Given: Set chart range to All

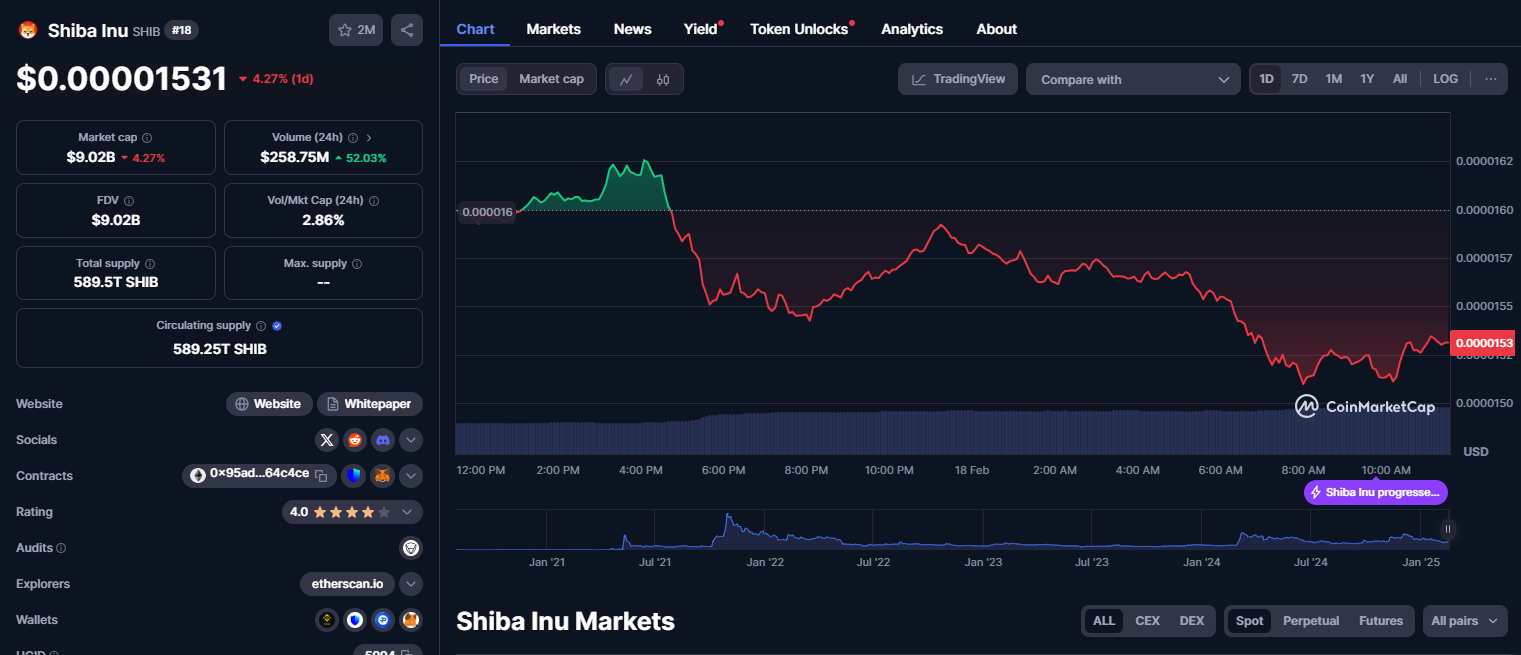Looking at the screenshot, I should coord(1400,79).
